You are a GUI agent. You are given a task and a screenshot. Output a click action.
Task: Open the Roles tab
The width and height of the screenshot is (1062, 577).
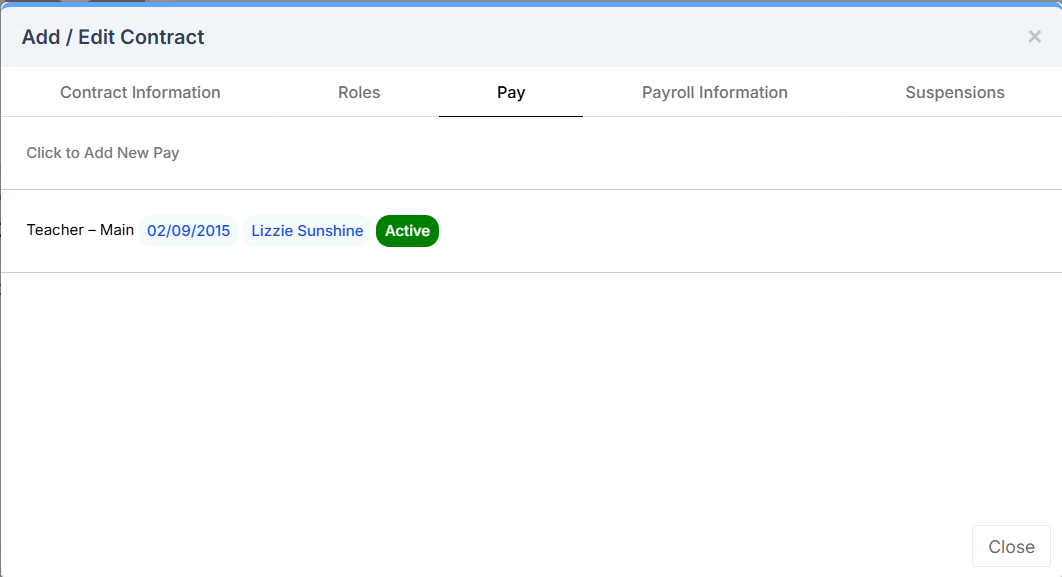[x=359, y=92]
